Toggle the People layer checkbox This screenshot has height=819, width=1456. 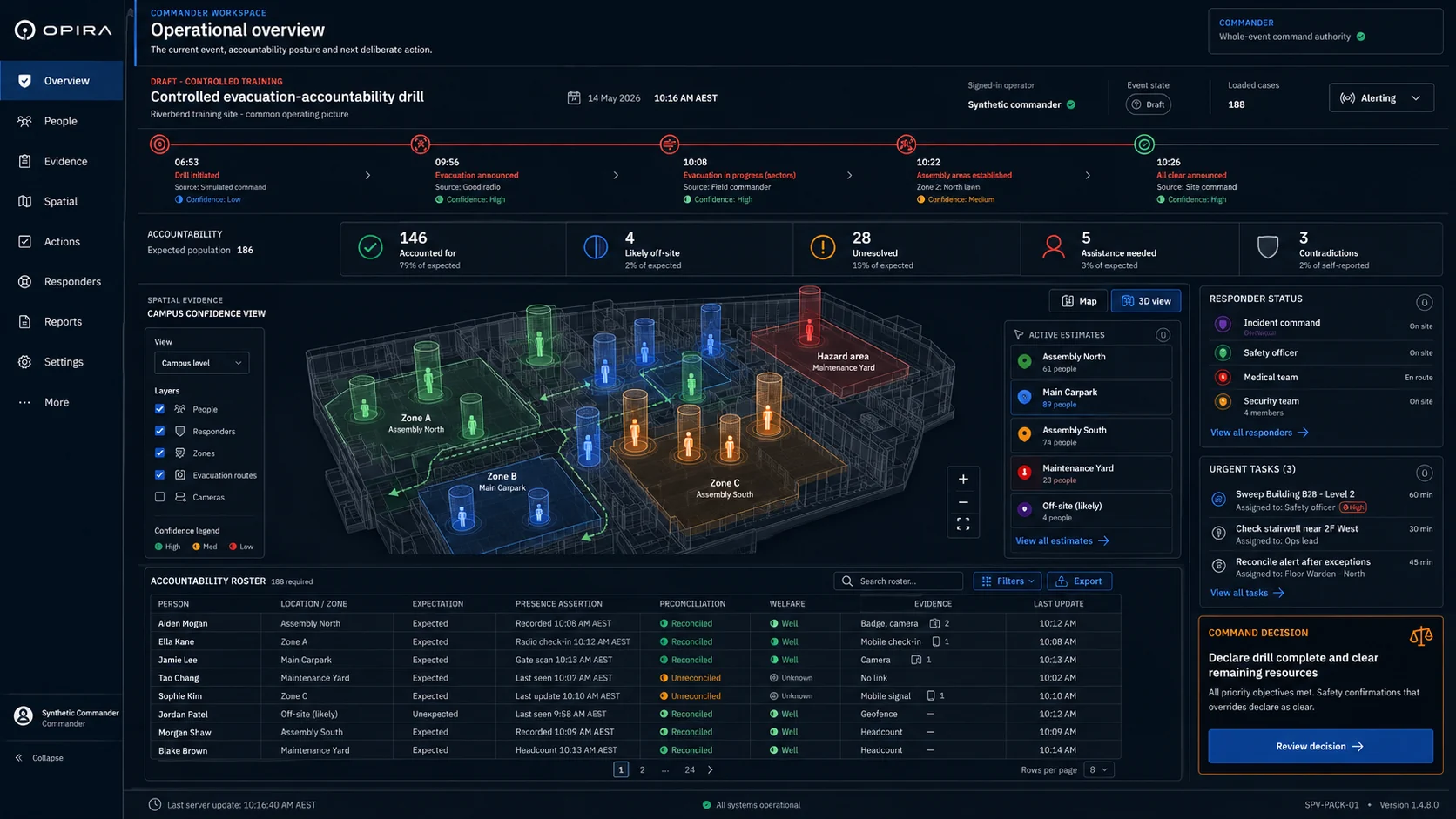pyautogui.click(x=159, y=409)
